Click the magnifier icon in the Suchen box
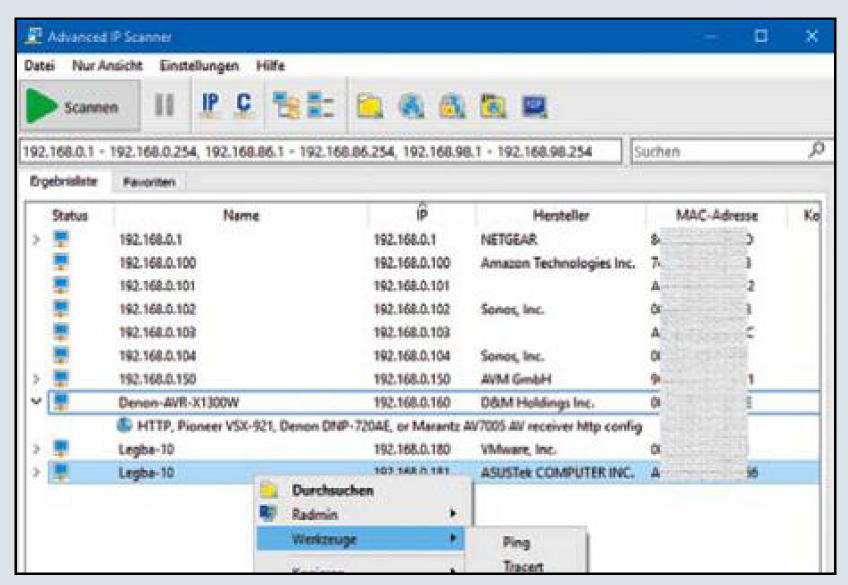 (x=816, y=150)
